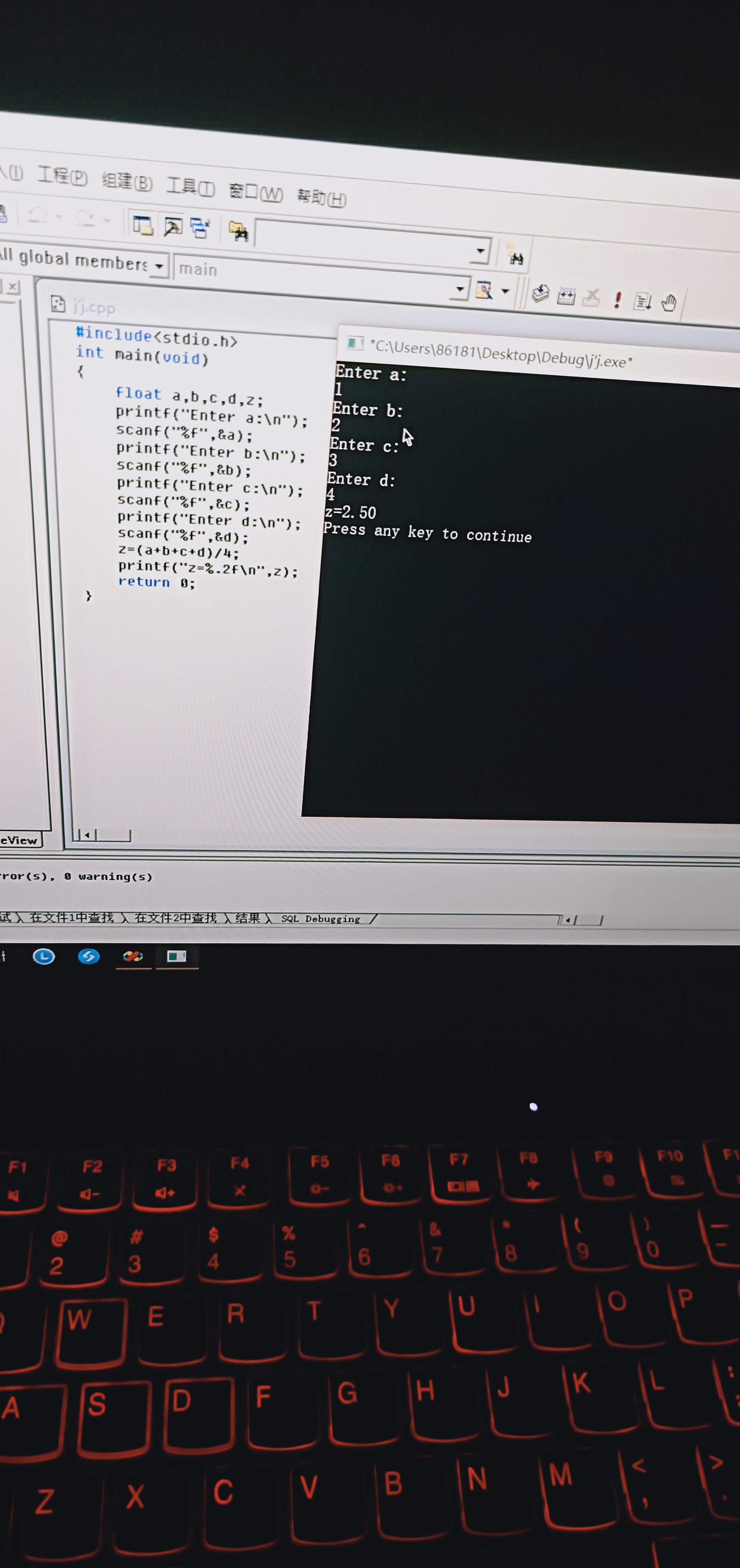
Task: Click the grayed Undo arrow icon
Action: coord(38,215)
